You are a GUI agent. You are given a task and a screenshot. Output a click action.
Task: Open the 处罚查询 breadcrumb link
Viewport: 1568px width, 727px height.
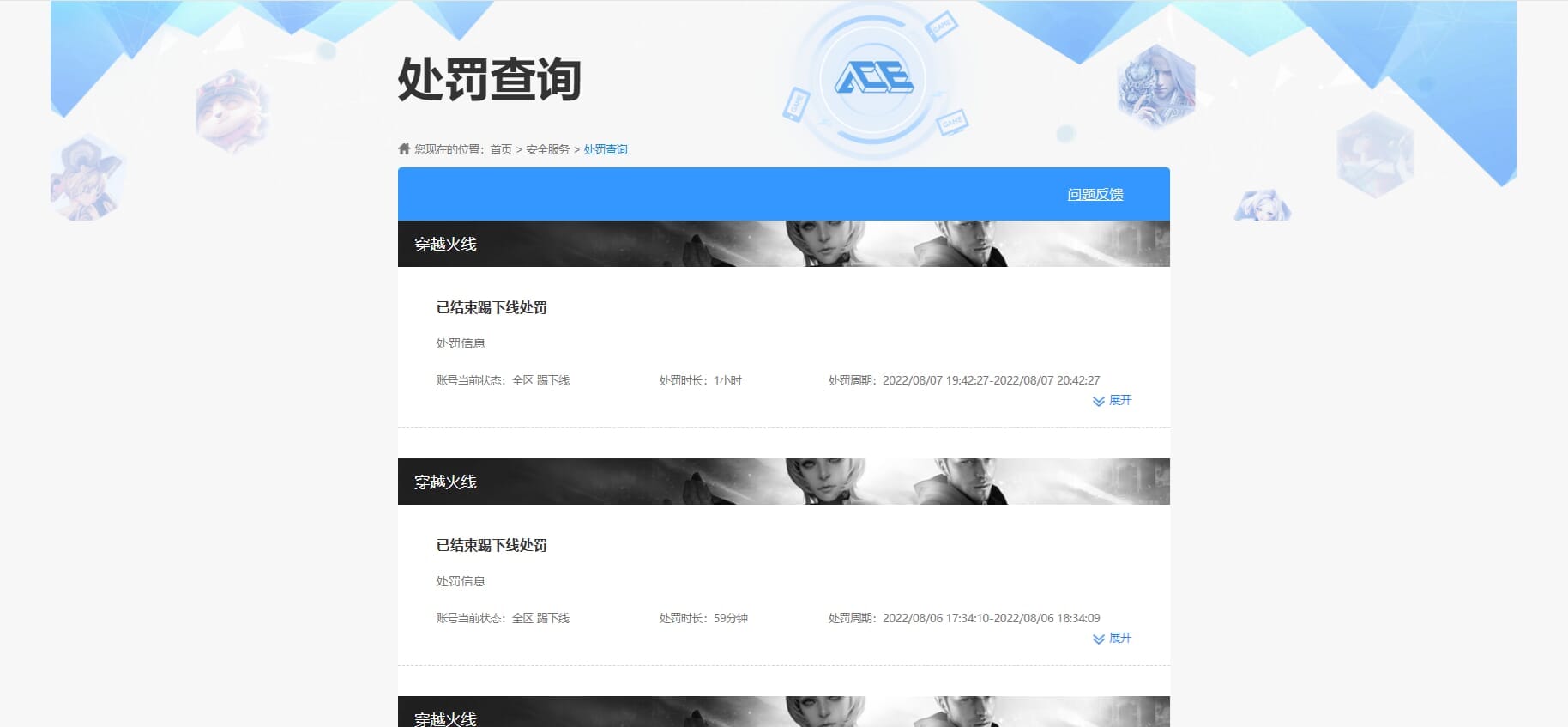606,149
